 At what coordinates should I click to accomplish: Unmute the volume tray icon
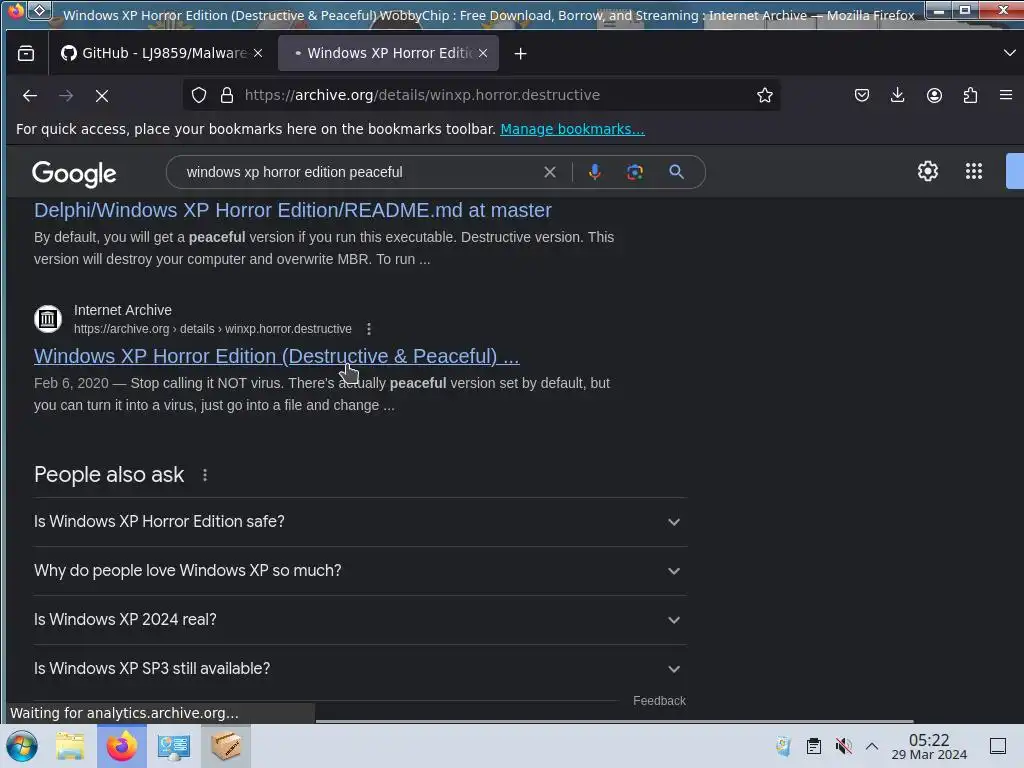(x=844, y=746)
